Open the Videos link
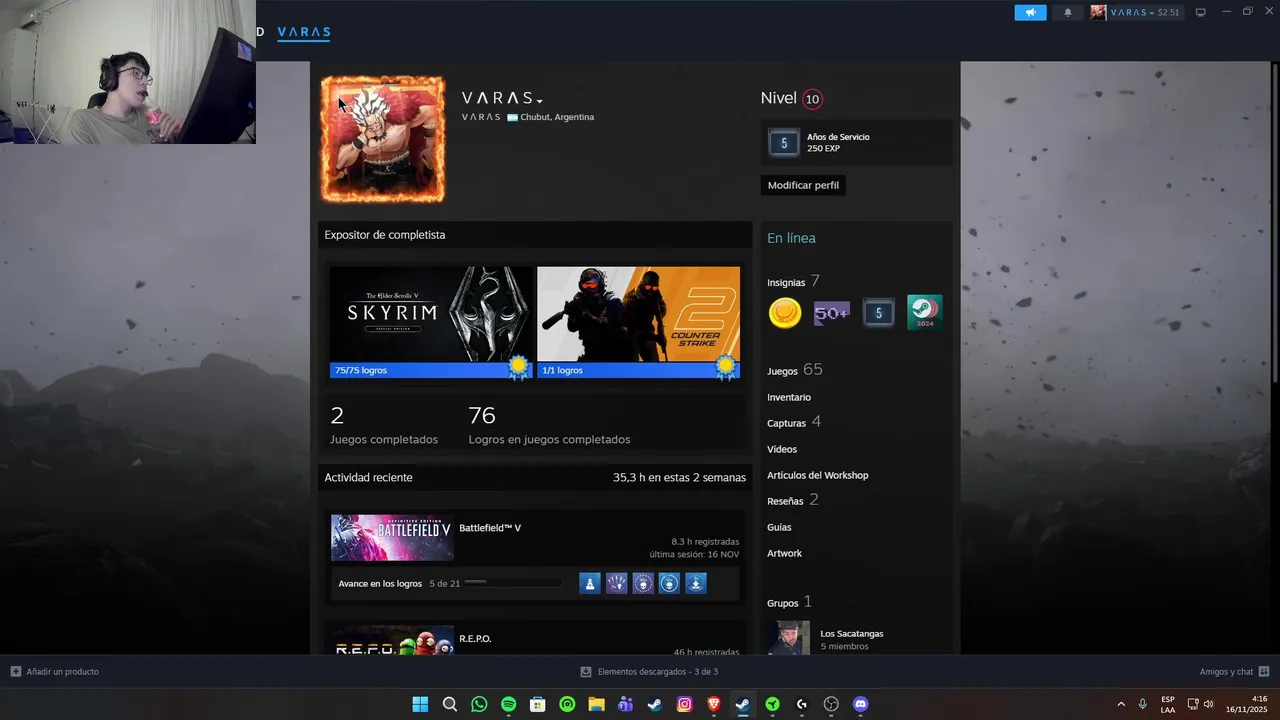The height and width of the screenshot is (720, 1280). pos(782,449)
